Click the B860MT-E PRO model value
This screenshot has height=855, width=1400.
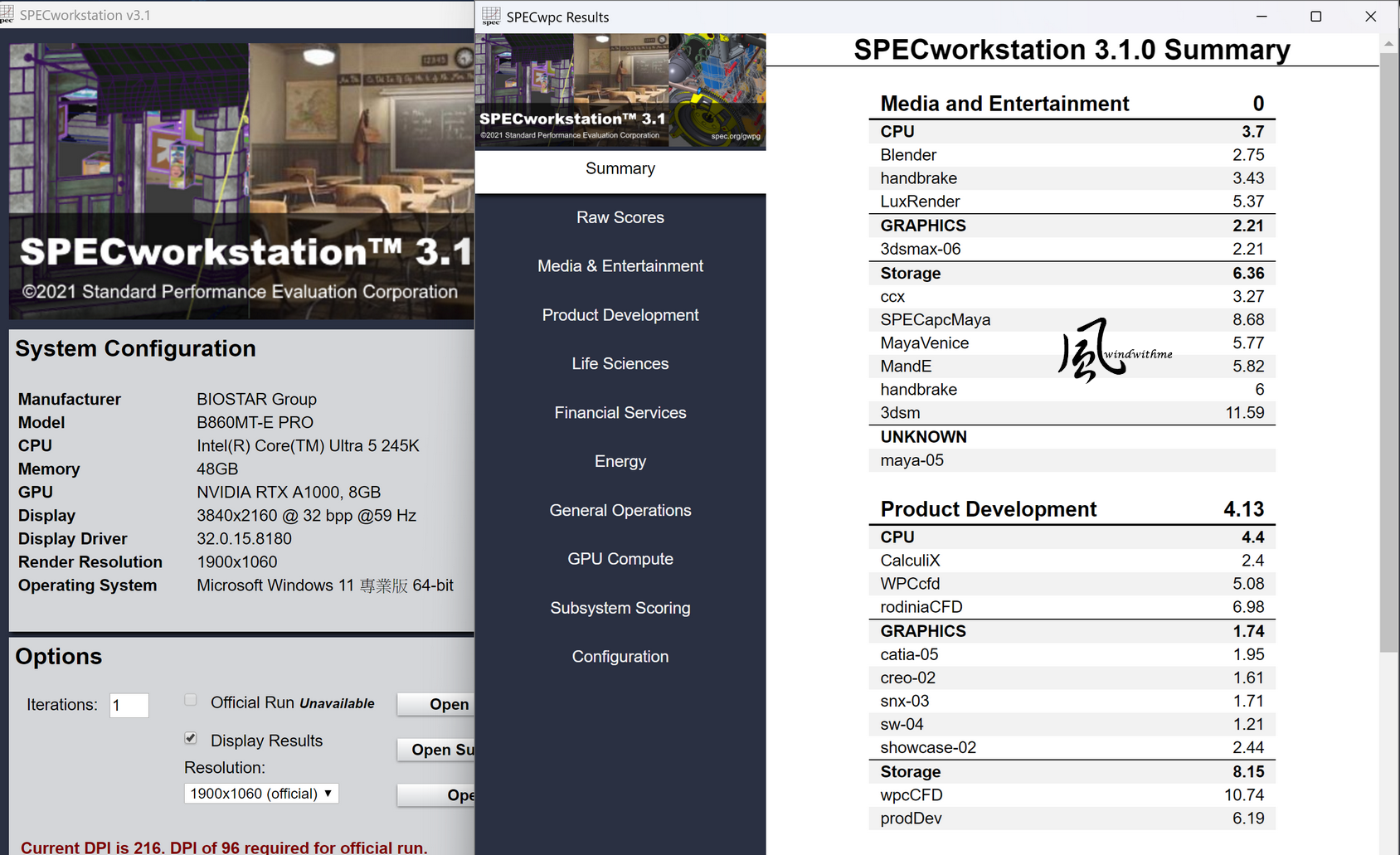pos(255,423)
